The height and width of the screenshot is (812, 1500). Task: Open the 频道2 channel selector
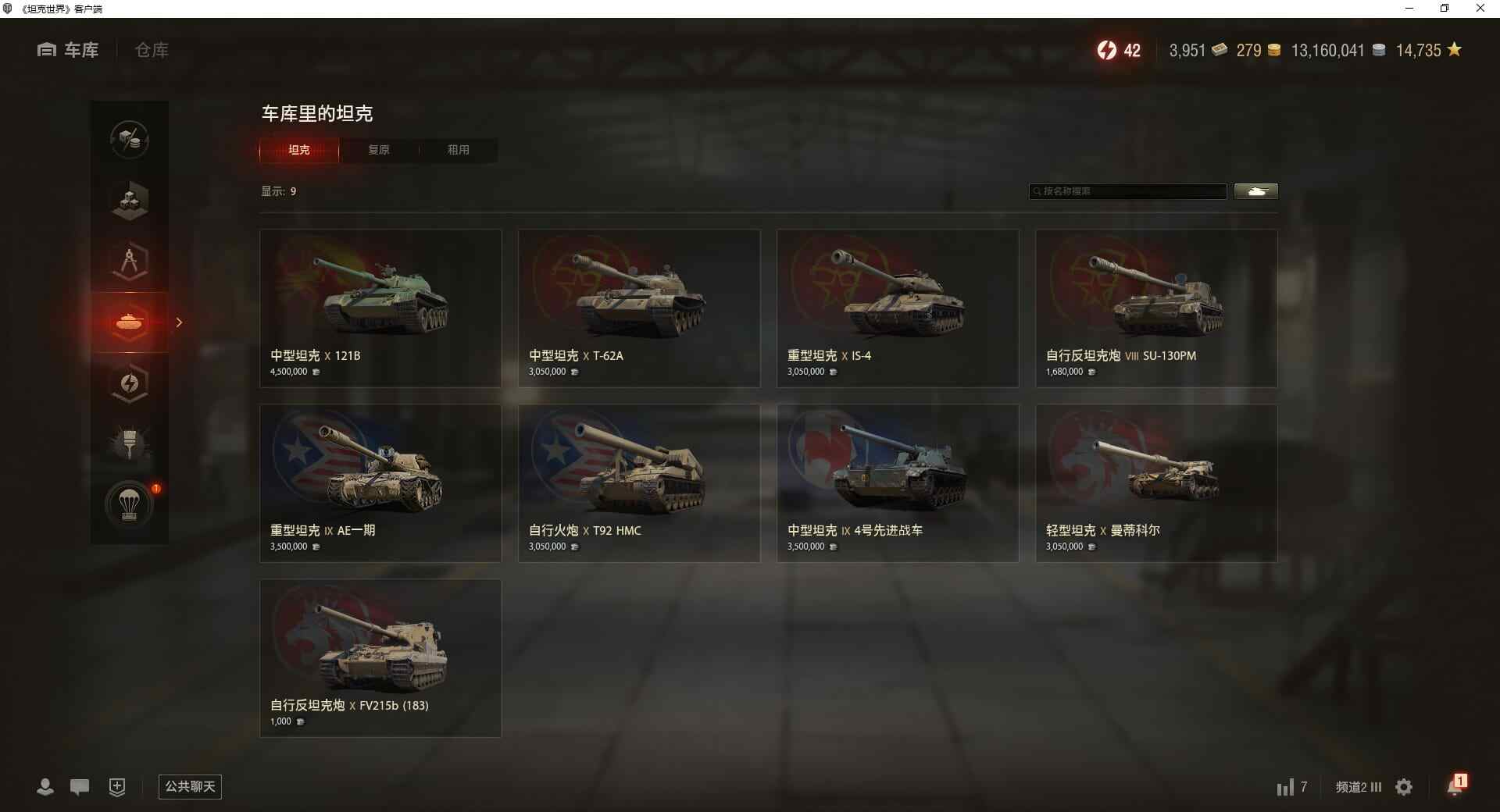click(x=1359, y=787)
